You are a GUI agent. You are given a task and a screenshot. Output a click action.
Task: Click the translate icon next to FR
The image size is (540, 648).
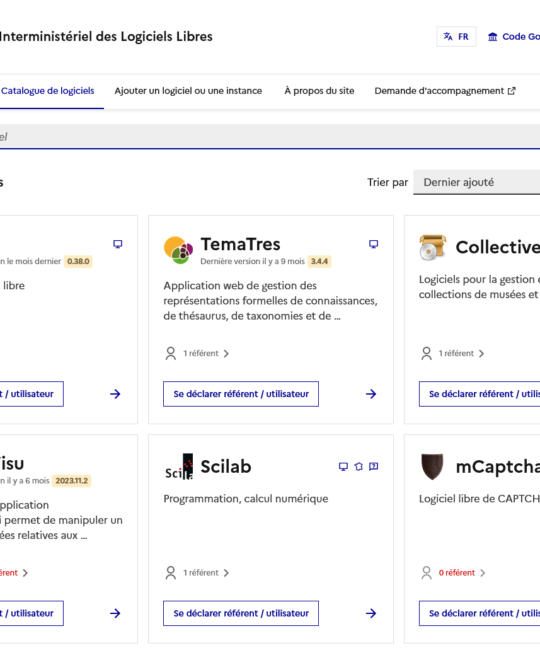tap(448, 37)
